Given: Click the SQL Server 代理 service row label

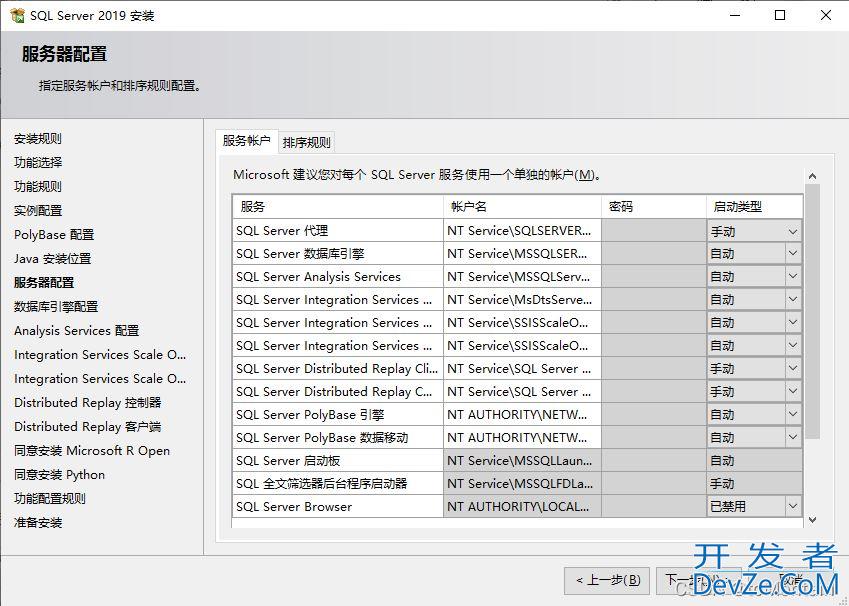Looking at the screenshot, I should (282, 231).
